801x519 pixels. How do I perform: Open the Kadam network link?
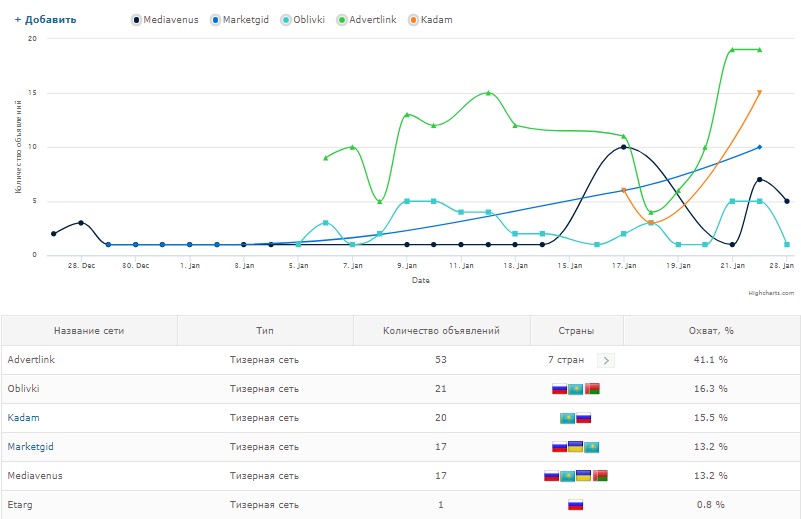[23, 417]
